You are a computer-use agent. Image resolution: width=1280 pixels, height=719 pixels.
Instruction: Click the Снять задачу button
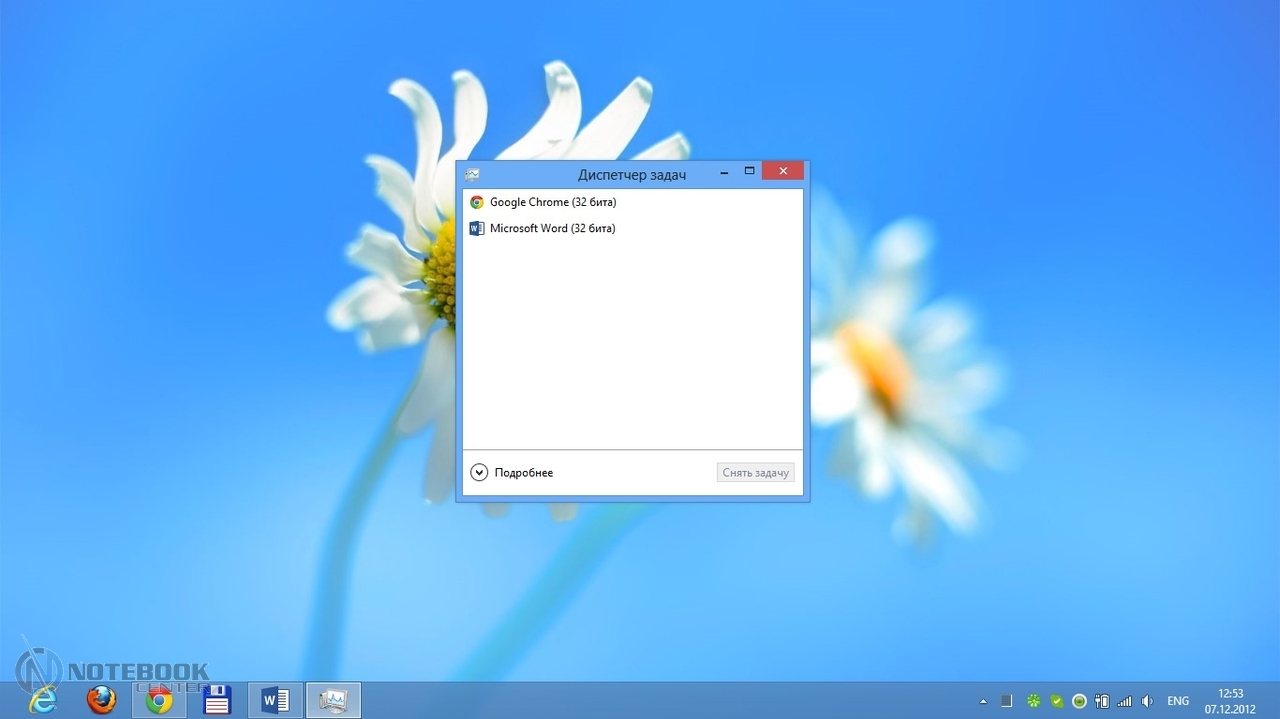(x=755, y=472)
